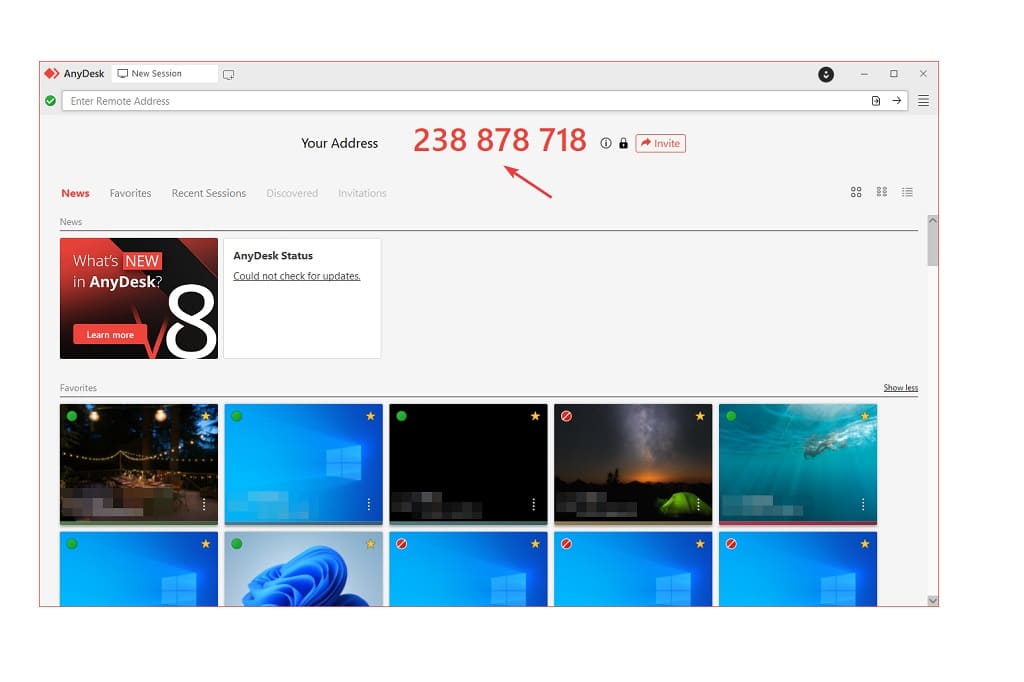
Task: Open the Milky Way tent favorite
Action: [x=633, y=464]
